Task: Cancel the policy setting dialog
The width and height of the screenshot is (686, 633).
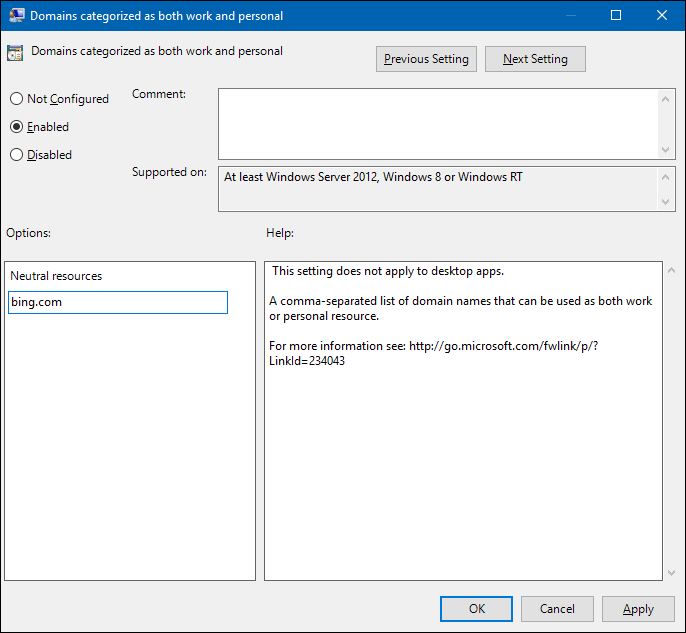Action: click(x=557, y=609)
